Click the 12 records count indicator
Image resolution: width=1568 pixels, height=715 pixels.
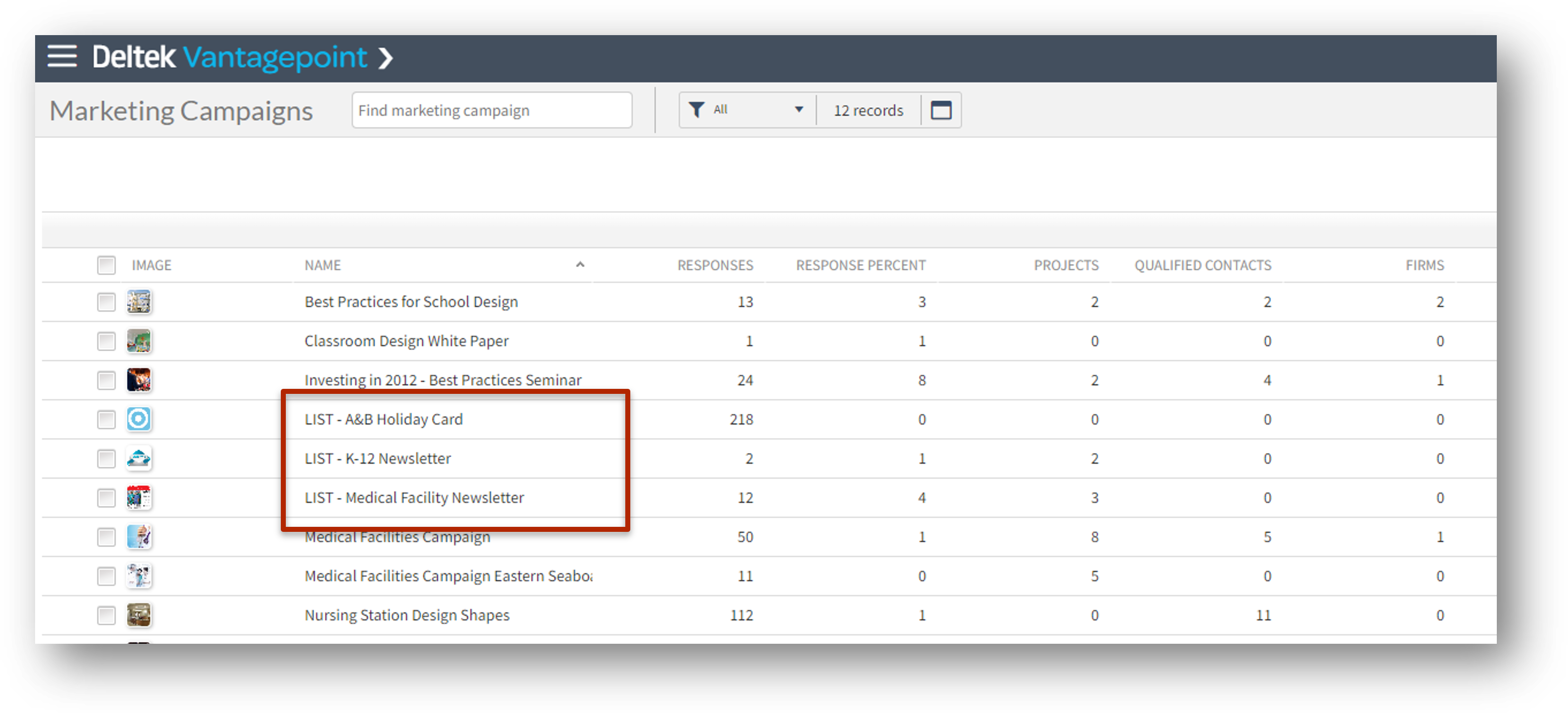(x=868, y=109)
